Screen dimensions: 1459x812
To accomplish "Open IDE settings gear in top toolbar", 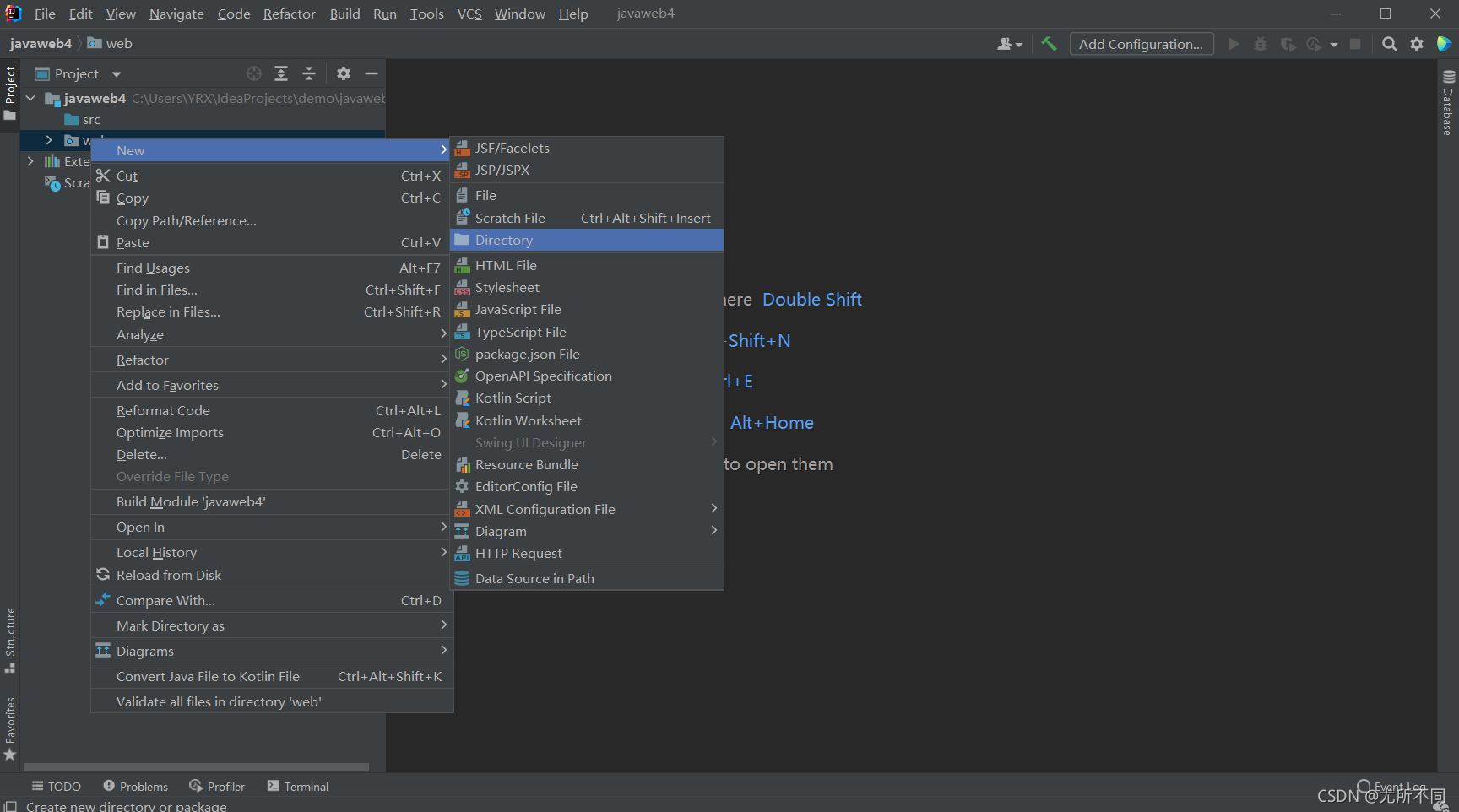I will point(1417,44).
